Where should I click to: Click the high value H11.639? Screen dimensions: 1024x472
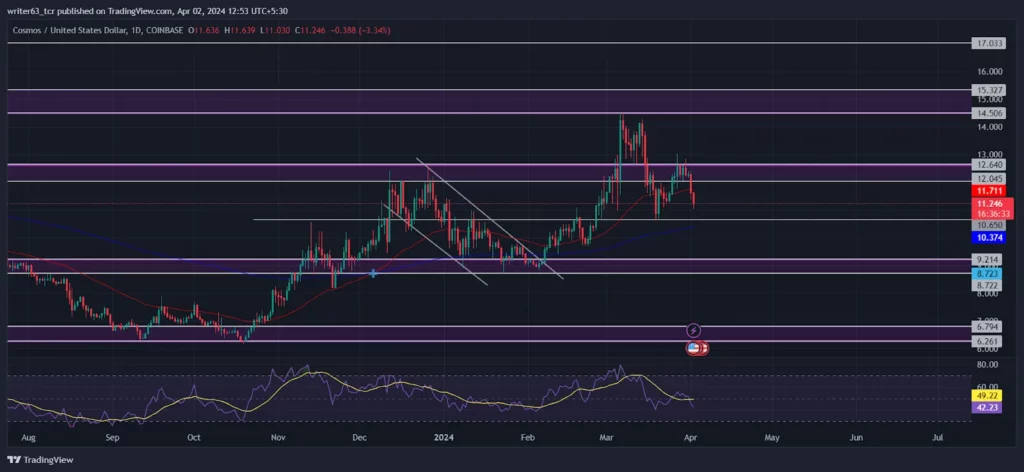241,30
